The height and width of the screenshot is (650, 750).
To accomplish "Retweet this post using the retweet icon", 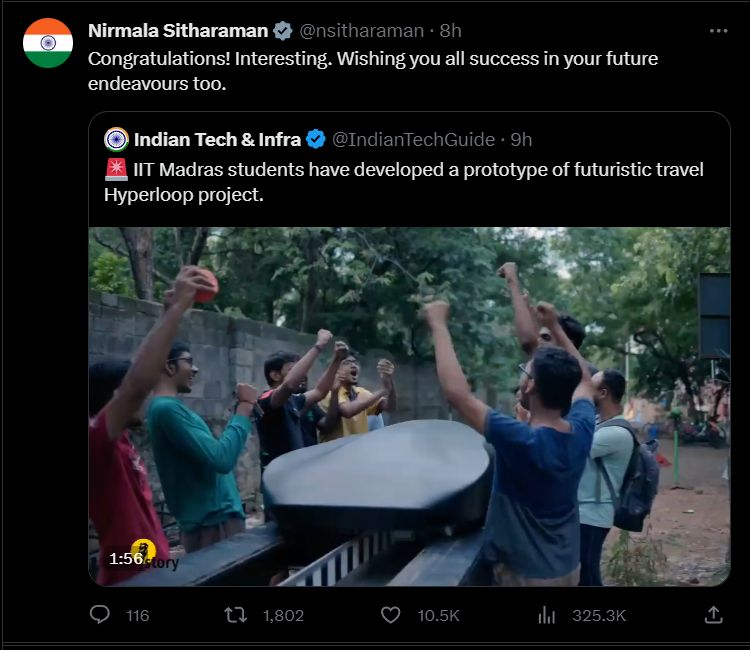I will tap(236, 615).
